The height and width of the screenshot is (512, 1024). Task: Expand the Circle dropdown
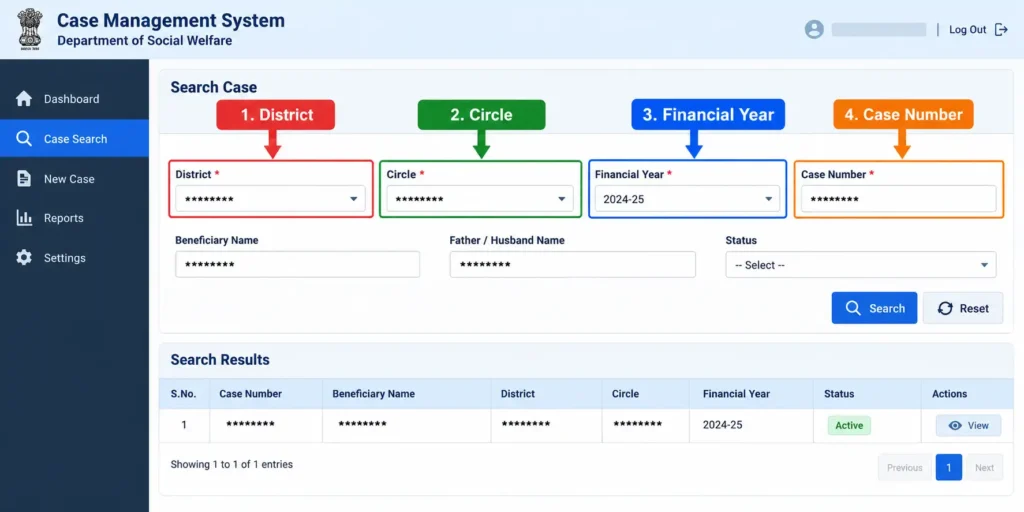pyautogui.click(x=480, y=199)
